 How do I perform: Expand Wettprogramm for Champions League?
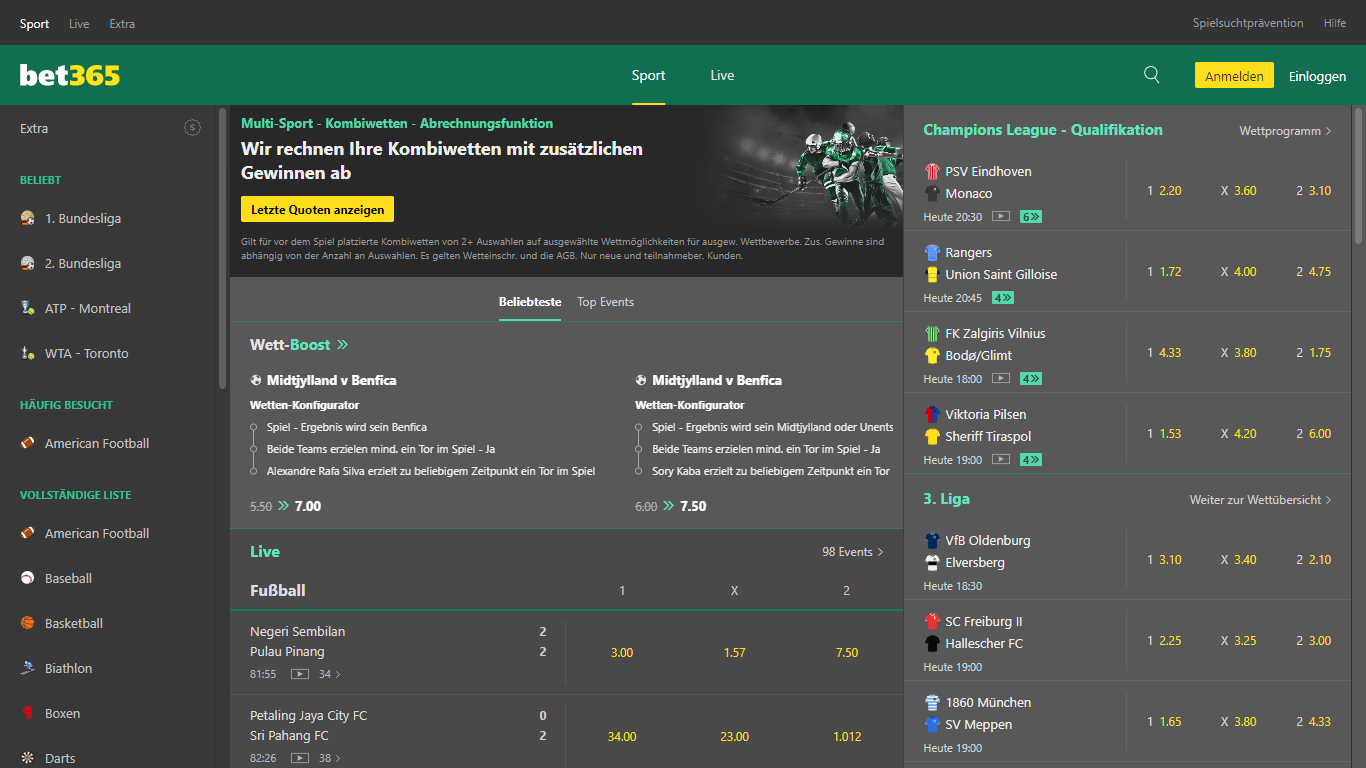click(x=1285, y=131)
